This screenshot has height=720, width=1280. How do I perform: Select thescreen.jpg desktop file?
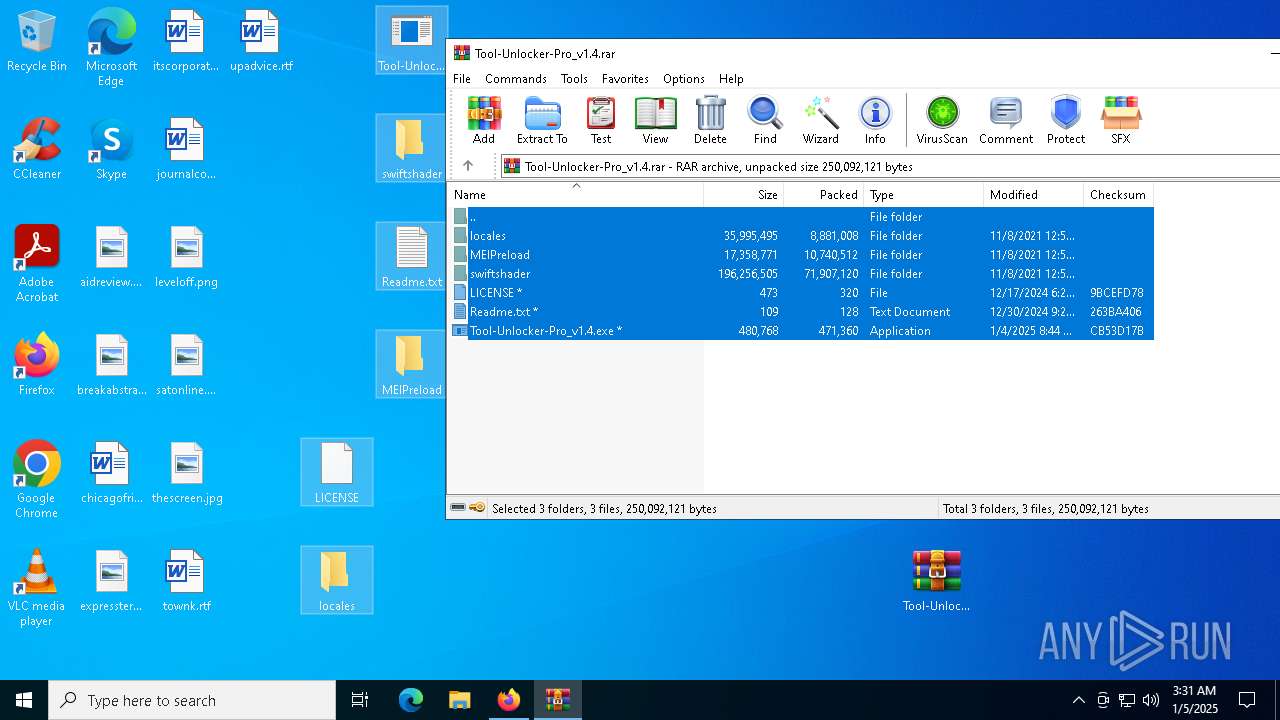pos(186,473)
